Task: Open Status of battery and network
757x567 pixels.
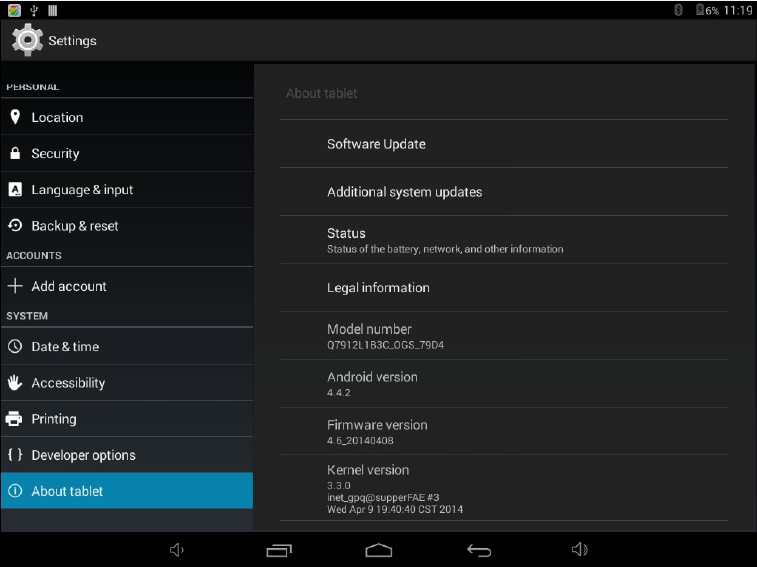Action: [504, 240]
